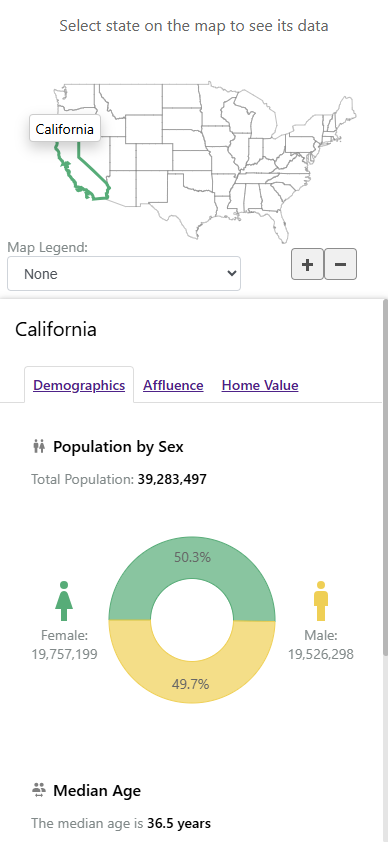Click the yellow male figure icon
Image resolution: width=388 pixels, height=842 pixels.
click(x=321, y=601)
